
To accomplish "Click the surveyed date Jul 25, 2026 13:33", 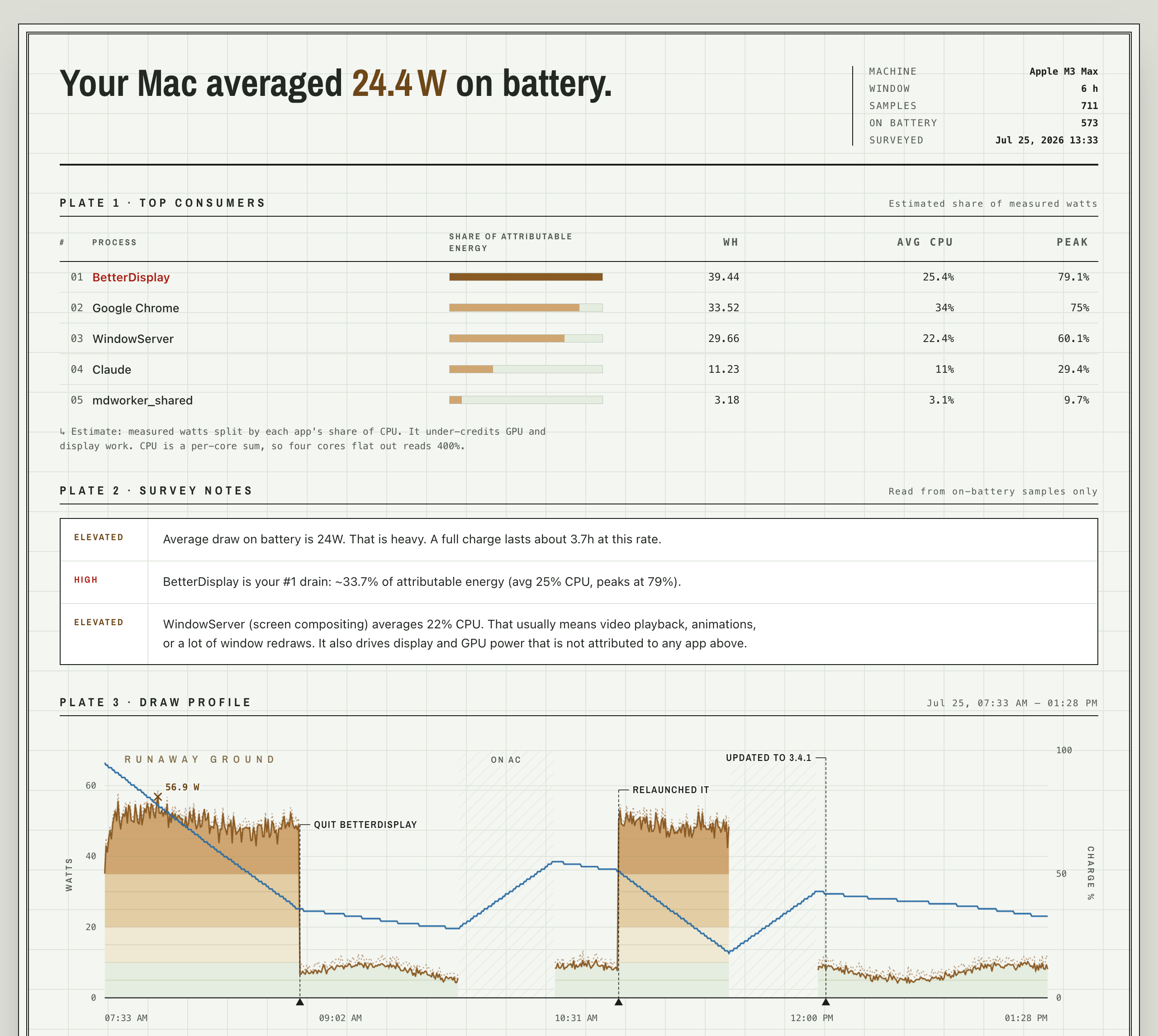I will pos(1046,141).
